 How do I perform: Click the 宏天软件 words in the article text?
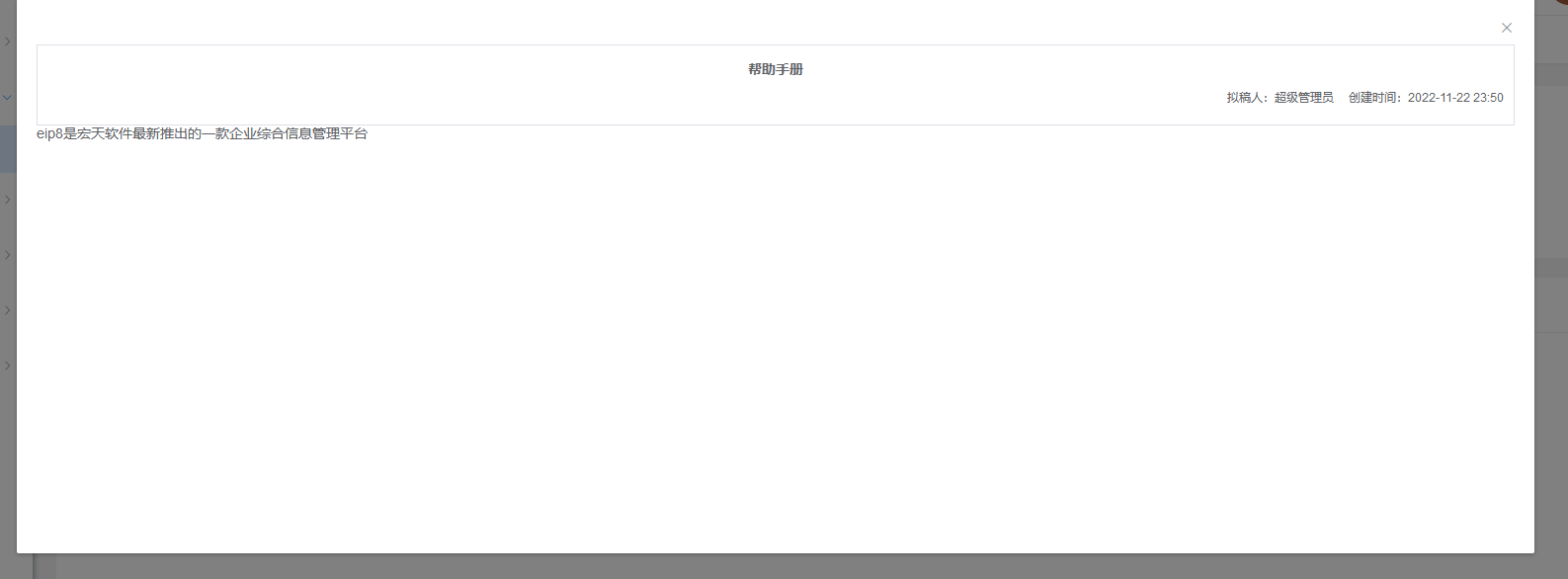tap(104, 133)
